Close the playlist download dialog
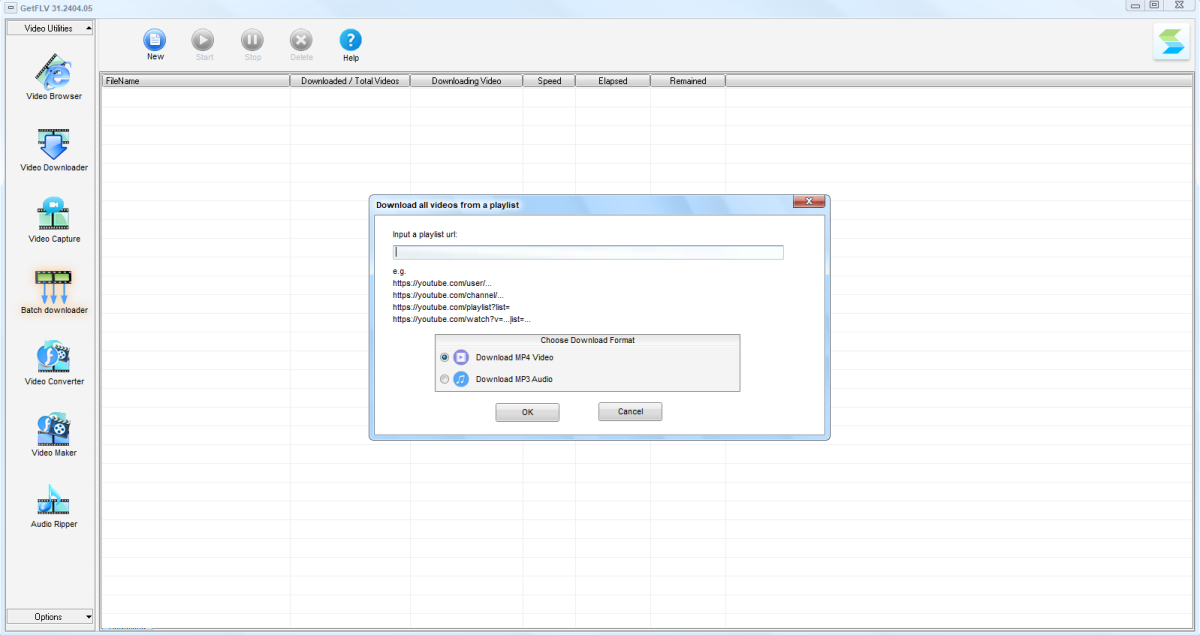This screenshot has height=635, width=1200. [808, 202]
